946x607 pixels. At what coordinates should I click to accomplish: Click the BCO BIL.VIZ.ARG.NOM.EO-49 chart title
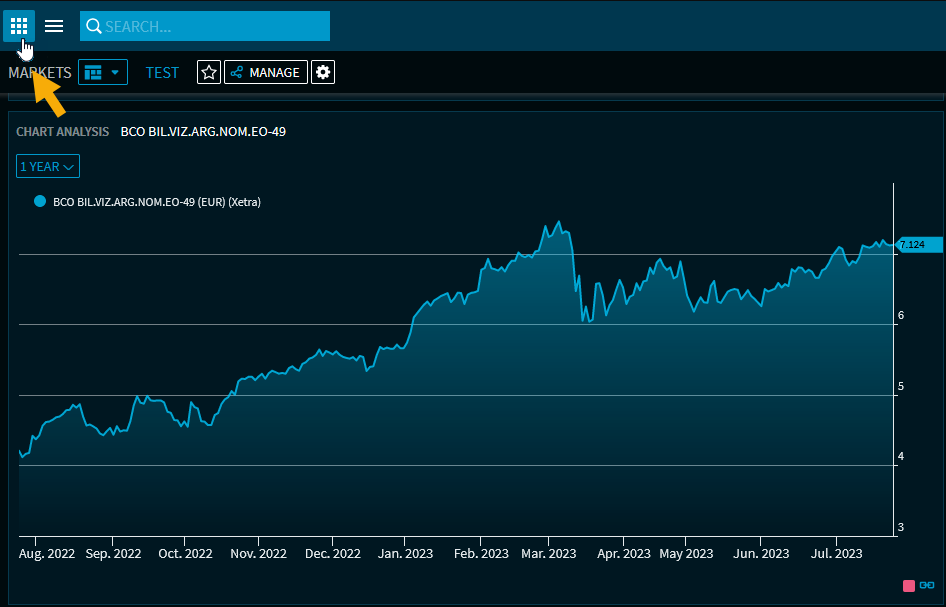pyautogui.click(x=203, y=131)
